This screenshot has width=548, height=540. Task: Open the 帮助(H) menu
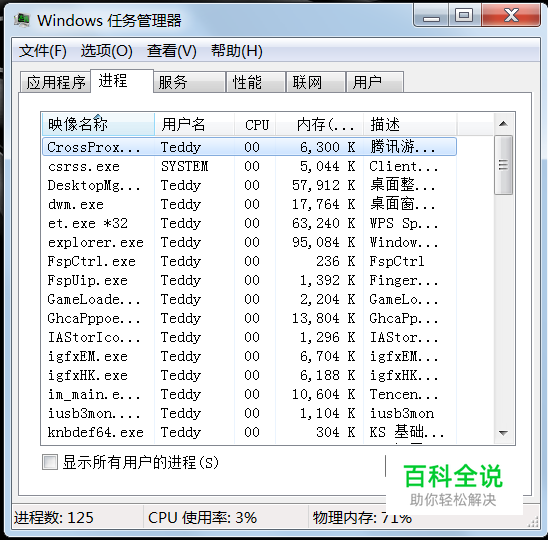pyautogui.click(x=237, y=51)
